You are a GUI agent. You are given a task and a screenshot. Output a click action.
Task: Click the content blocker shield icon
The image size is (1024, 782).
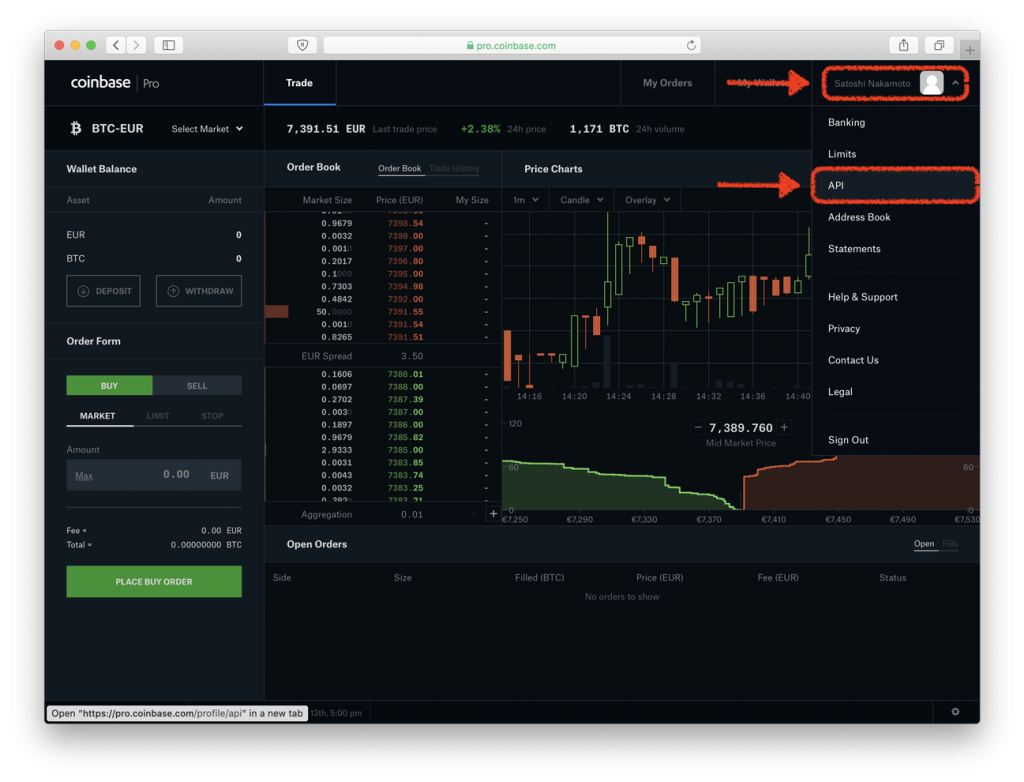[303, 45]
